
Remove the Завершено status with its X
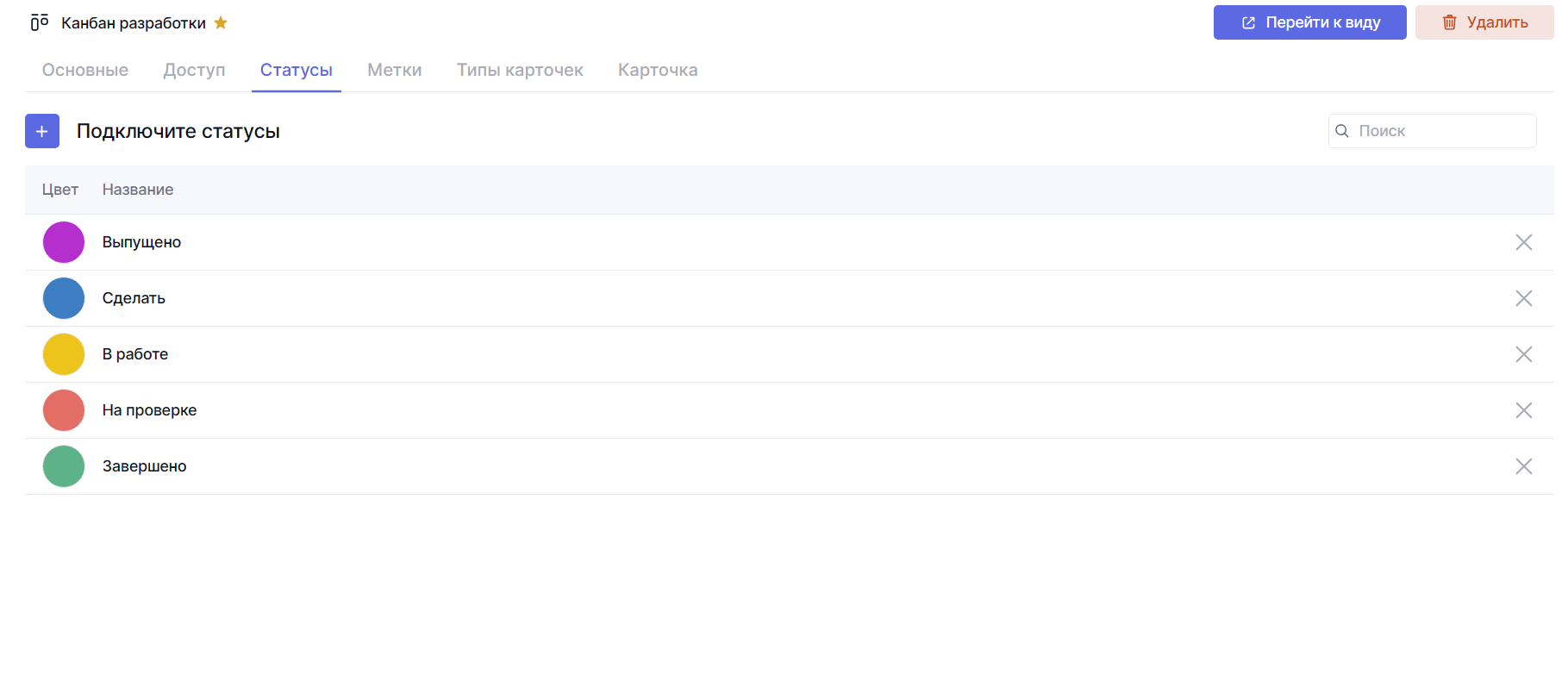tap(1524, 466)
